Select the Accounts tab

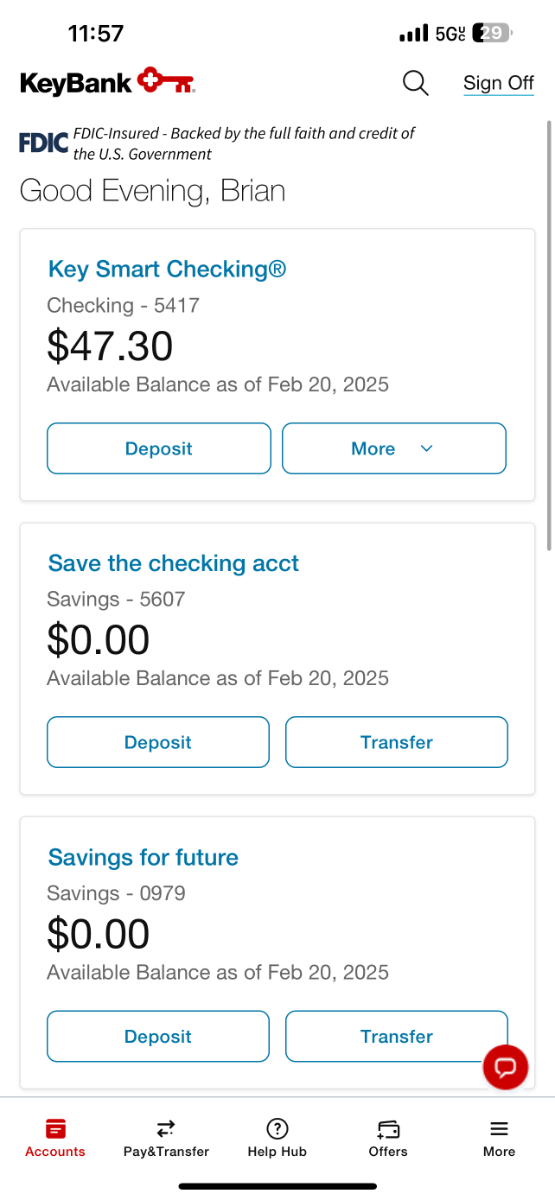click(x=56, y=1138)
